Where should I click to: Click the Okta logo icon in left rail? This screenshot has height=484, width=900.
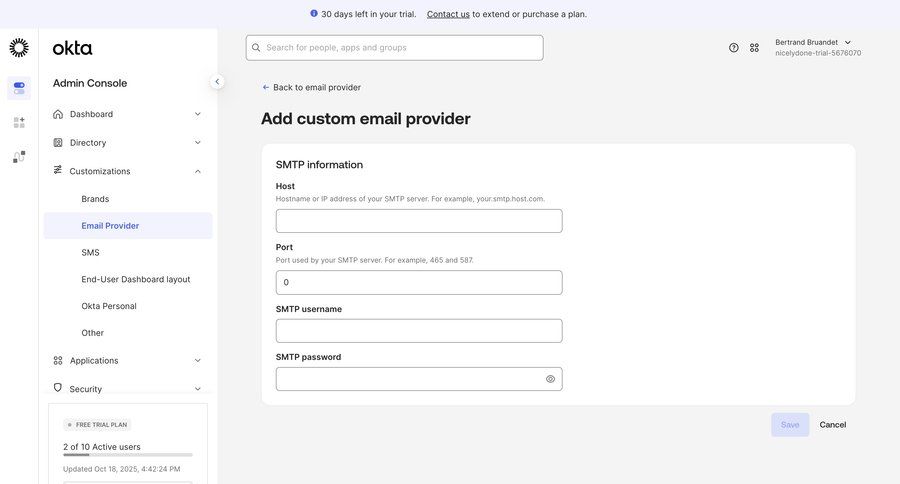click(x=19, y=48)
